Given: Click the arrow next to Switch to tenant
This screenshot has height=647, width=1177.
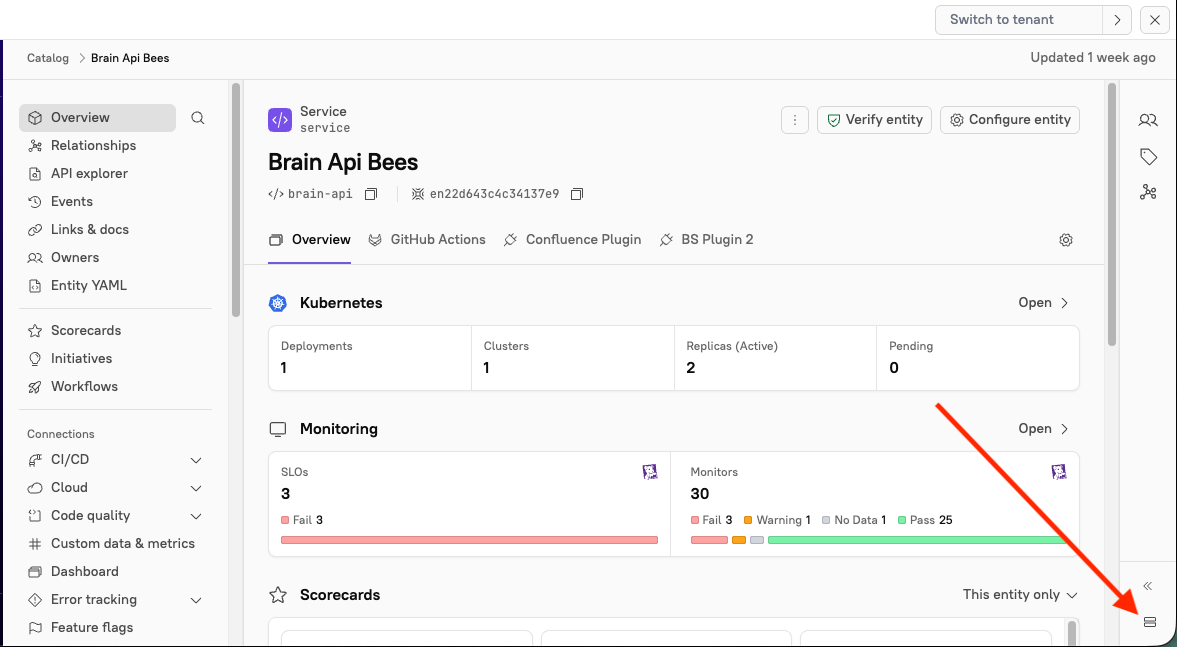Looking at the screenshot, I should coord(1117,20).
